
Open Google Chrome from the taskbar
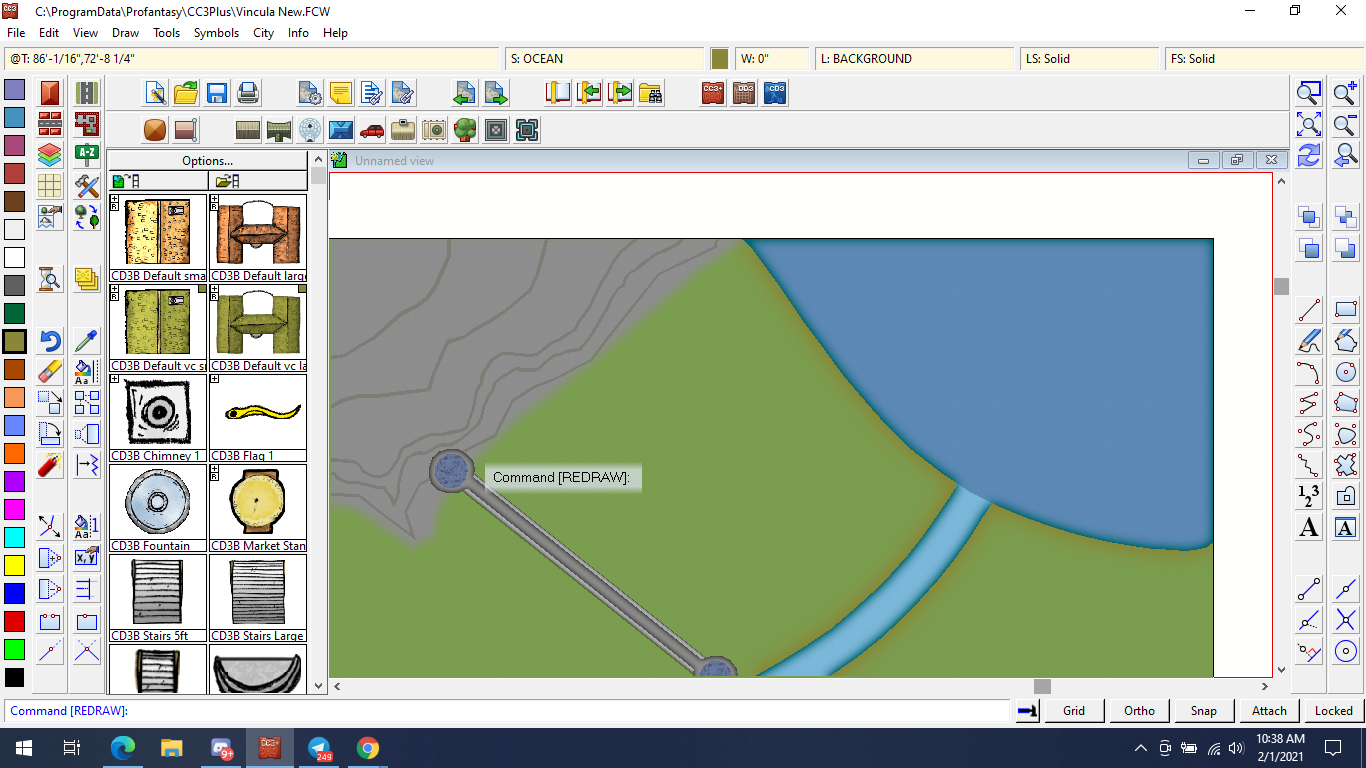tap(368, 748)
